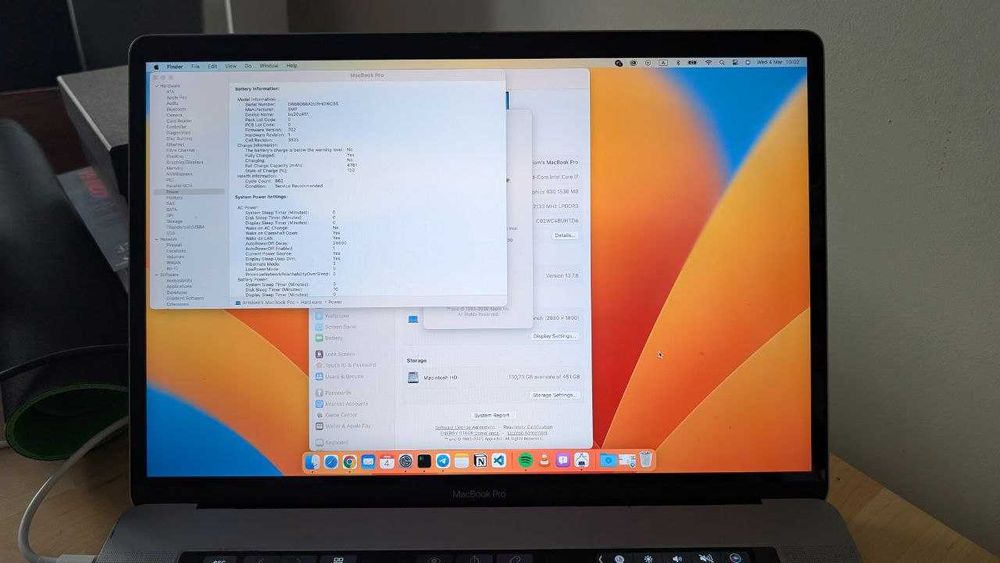Open Google Chrome in the Dock
Viewport: 1000px width, 563px height.
pos(349,462)
